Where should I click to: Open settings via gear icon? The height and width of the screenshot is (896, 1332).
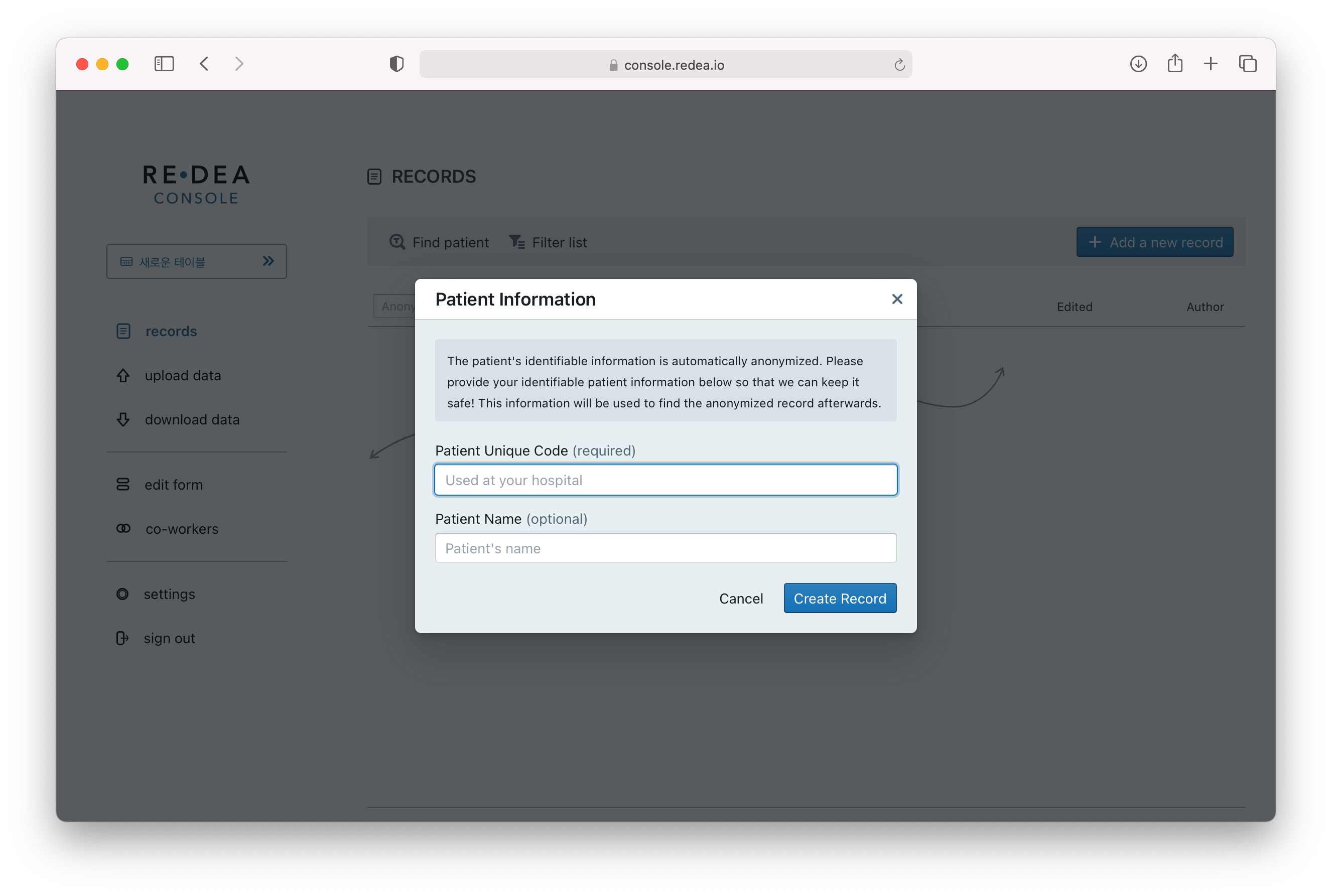(x=122, y=594)
